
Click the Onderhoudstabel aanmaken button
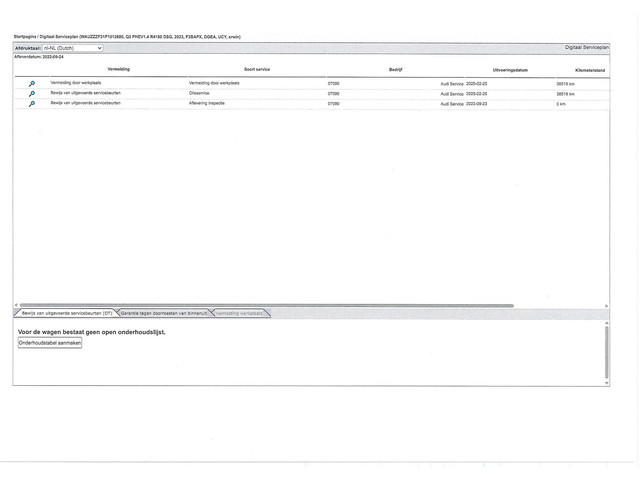click(x=50, y=343)
